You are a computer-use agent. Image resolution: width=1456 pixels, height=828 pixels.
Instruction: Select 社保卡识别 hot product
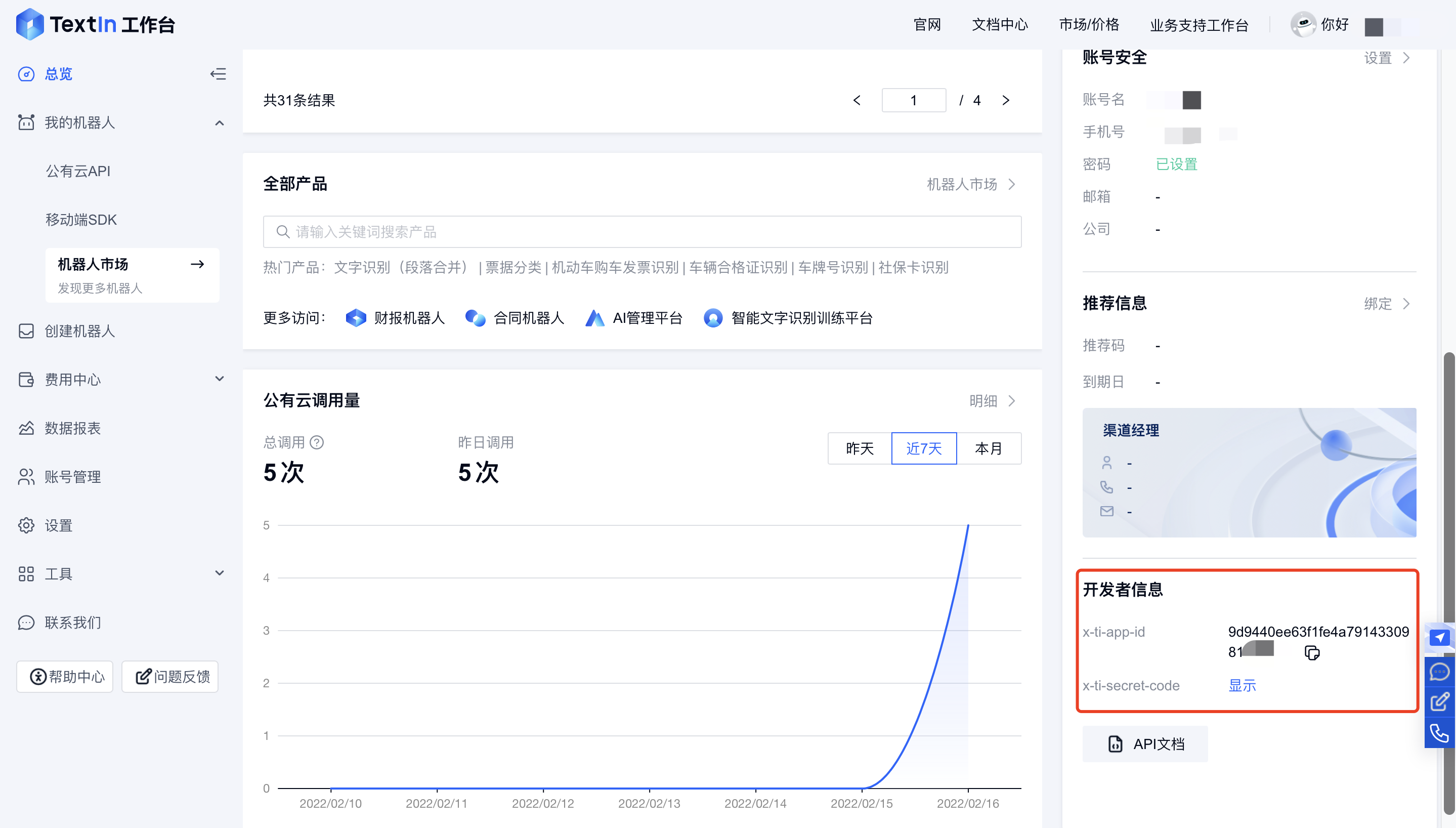(x=913, y=267)
